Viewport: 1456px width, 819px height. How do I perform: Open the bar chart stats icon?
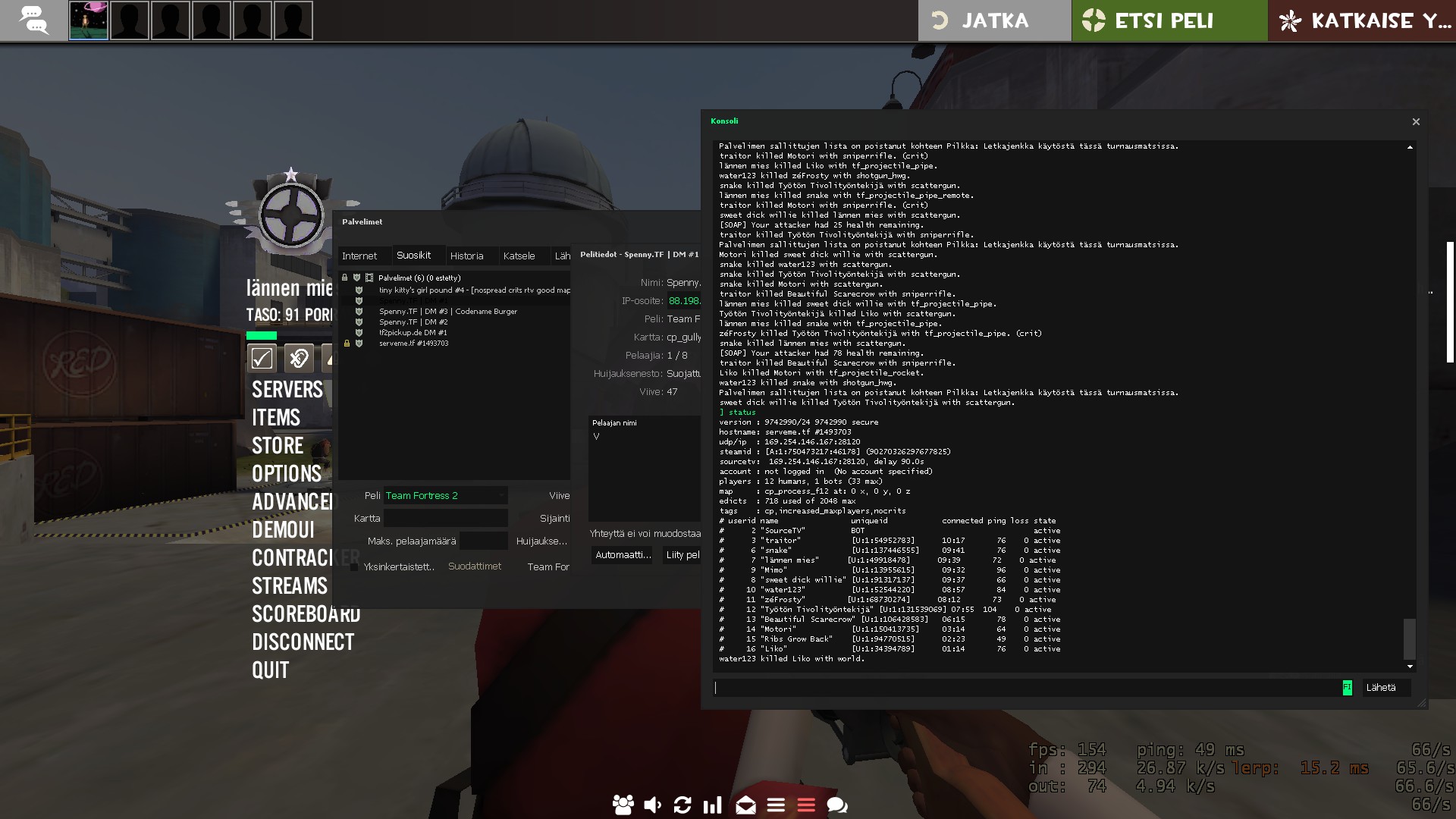(713, 805)
